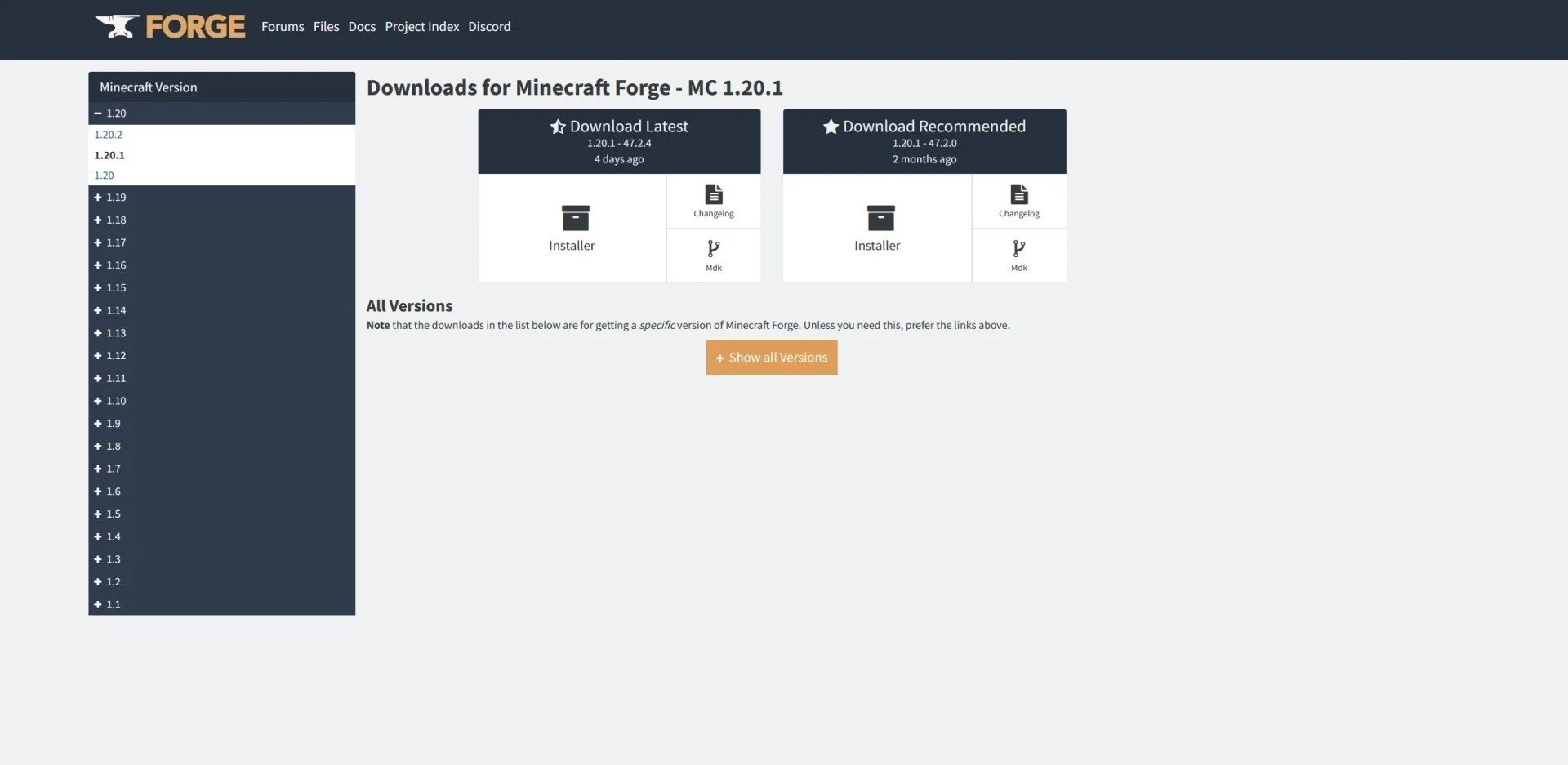
Task: Expand the 1.18 version group
Action: [221, 220]
